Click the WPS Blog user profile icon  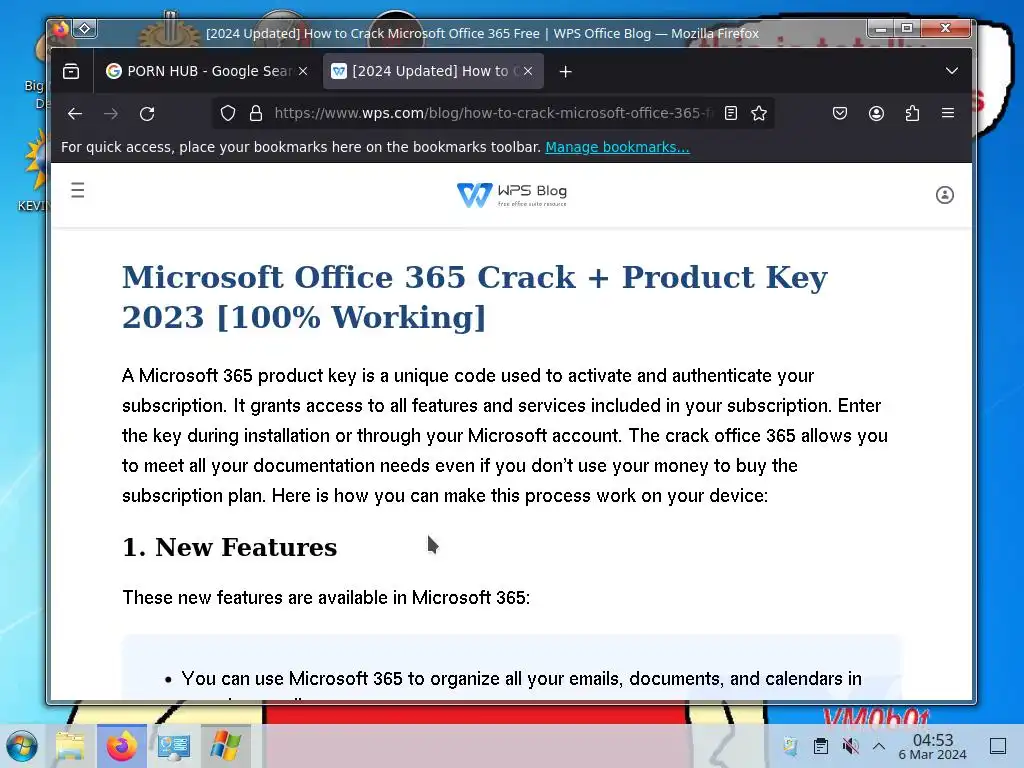tap(944, 195)
